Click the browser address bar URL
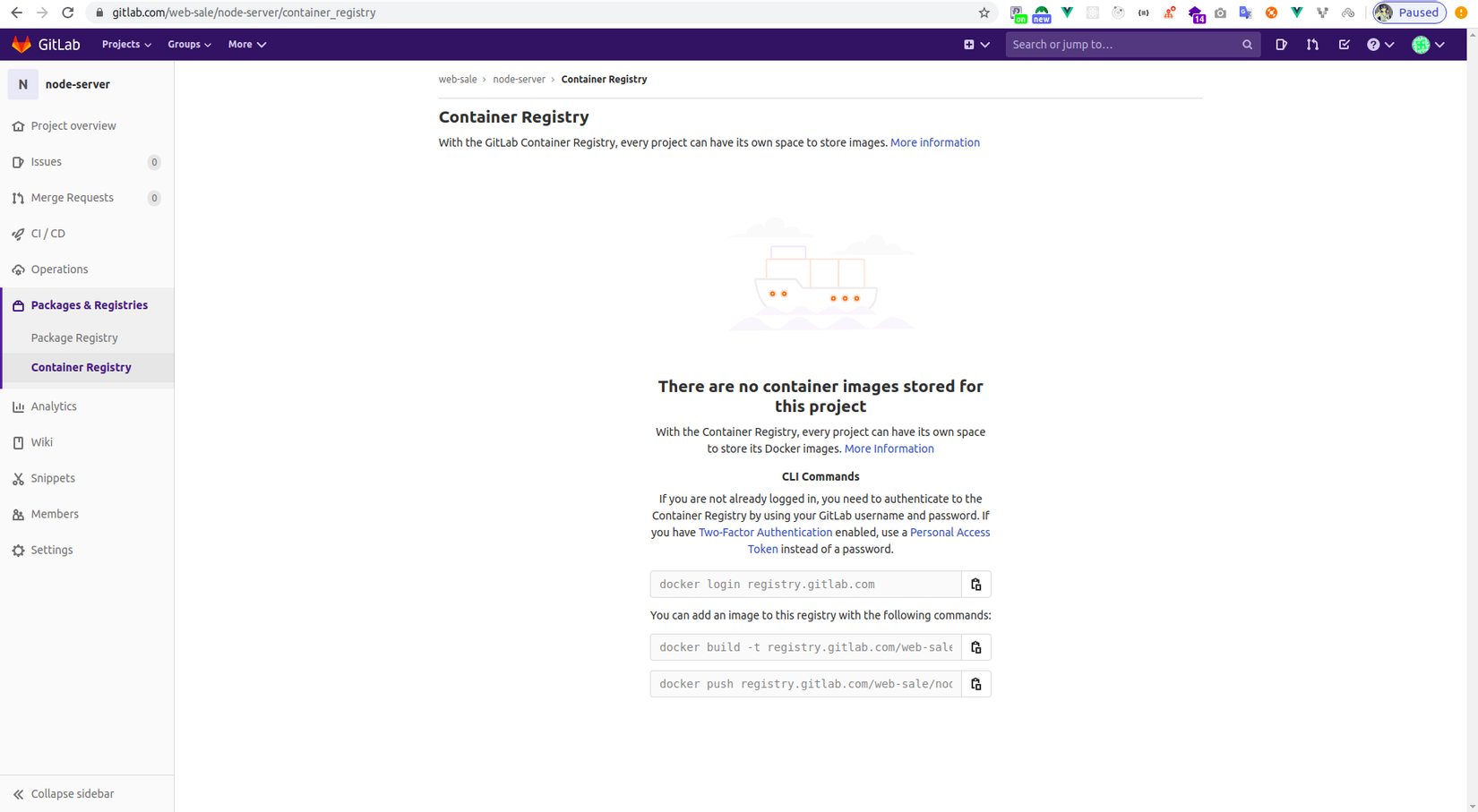Viewport: 1478px width, 812px height. [244, 13]
